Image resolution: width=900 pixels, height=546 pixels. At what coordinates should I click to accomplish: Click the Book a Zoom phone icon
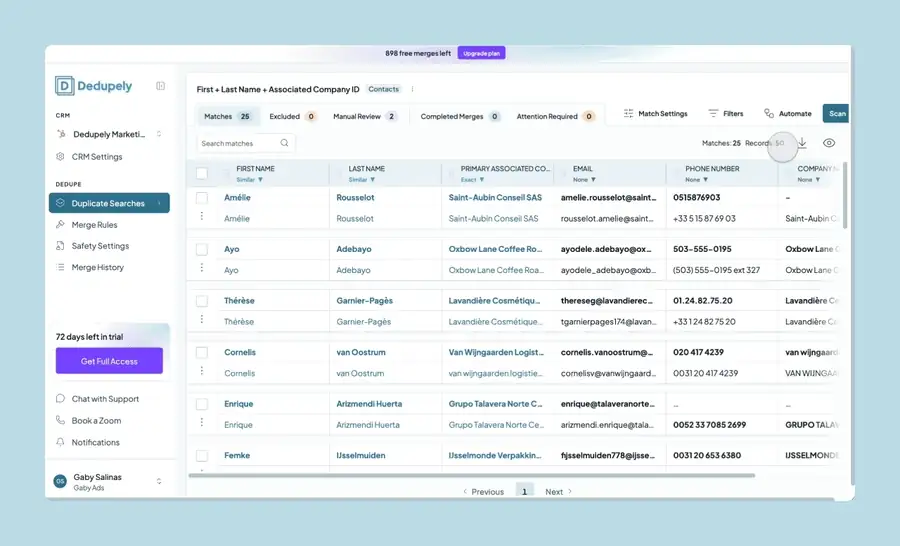(60, 420)
